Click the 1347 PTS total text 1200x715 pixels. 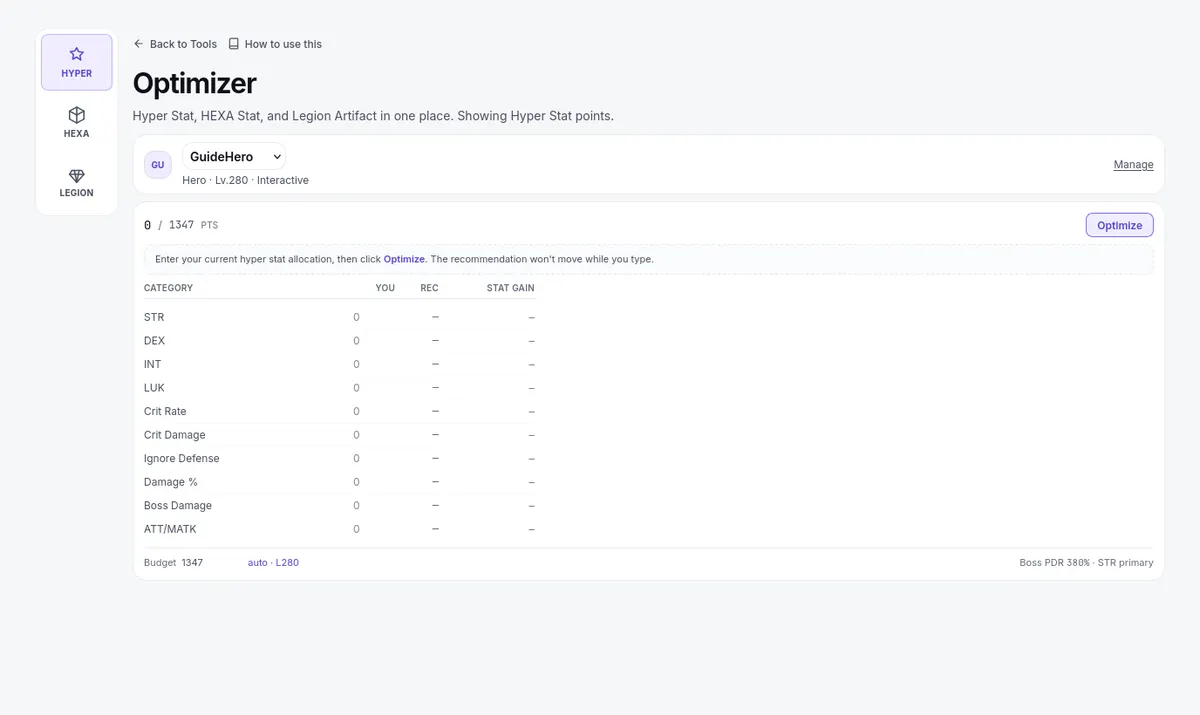coord(193,225)
